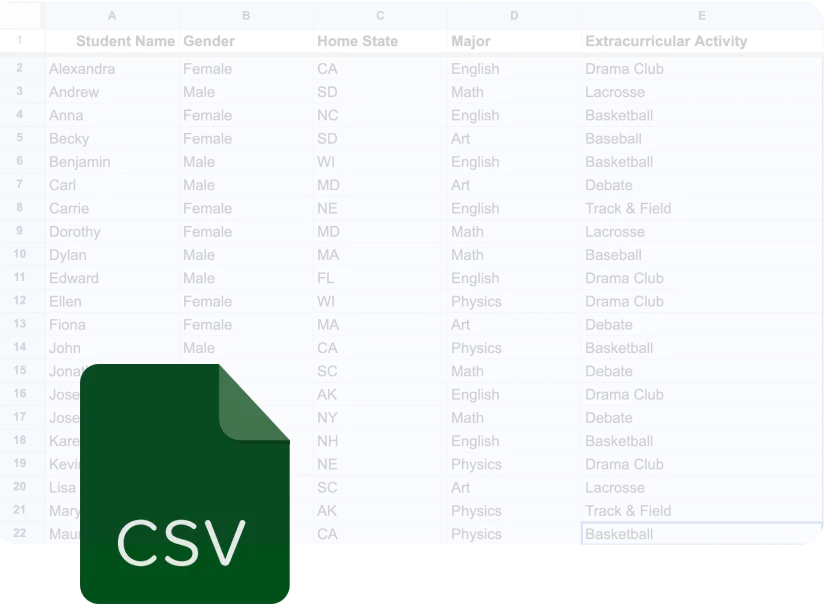Click the NC home state cell
Screen dimensions: 824x604
coord(380,115)
